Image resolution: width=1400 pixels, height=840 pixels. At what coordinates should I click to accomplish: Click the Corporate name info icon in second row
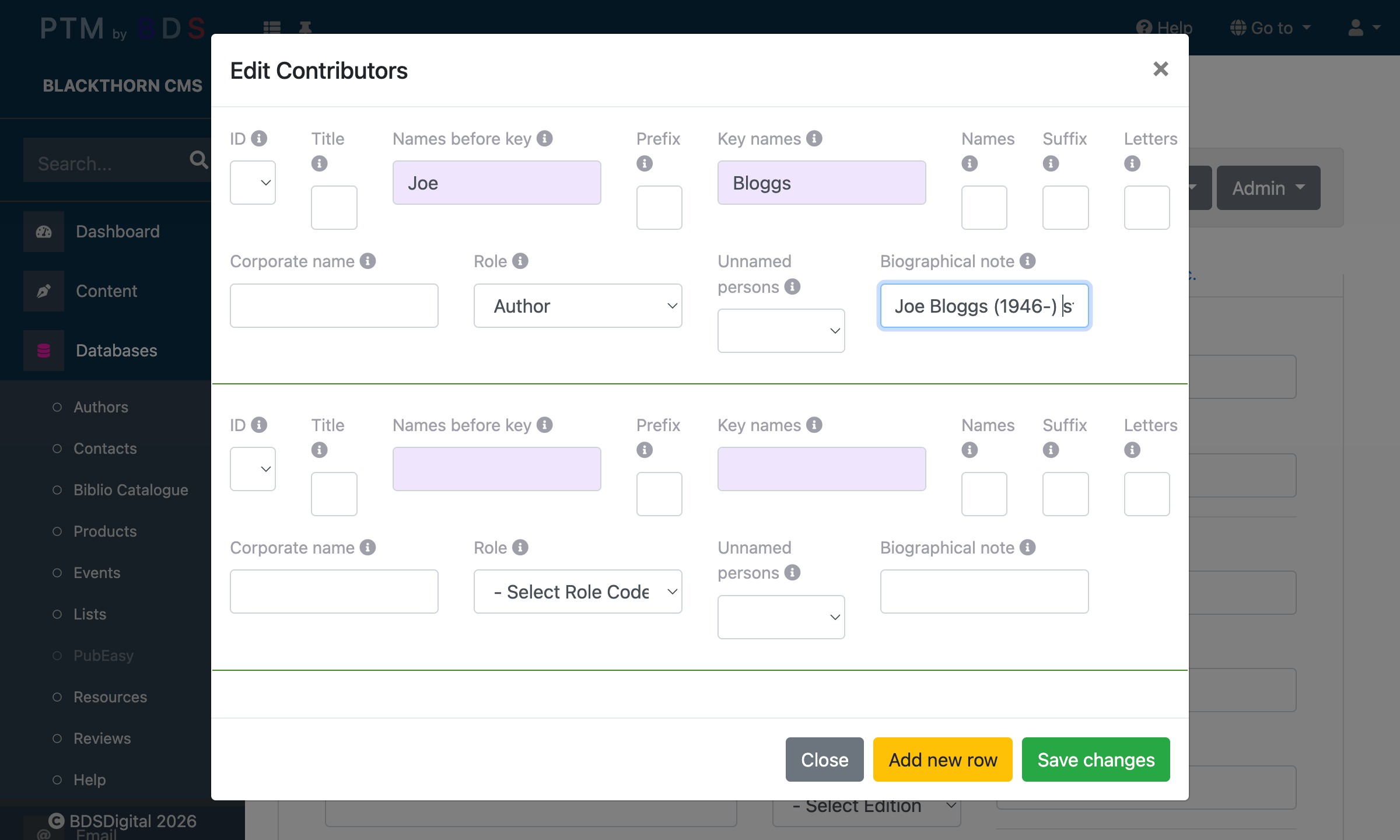[367, 547]
